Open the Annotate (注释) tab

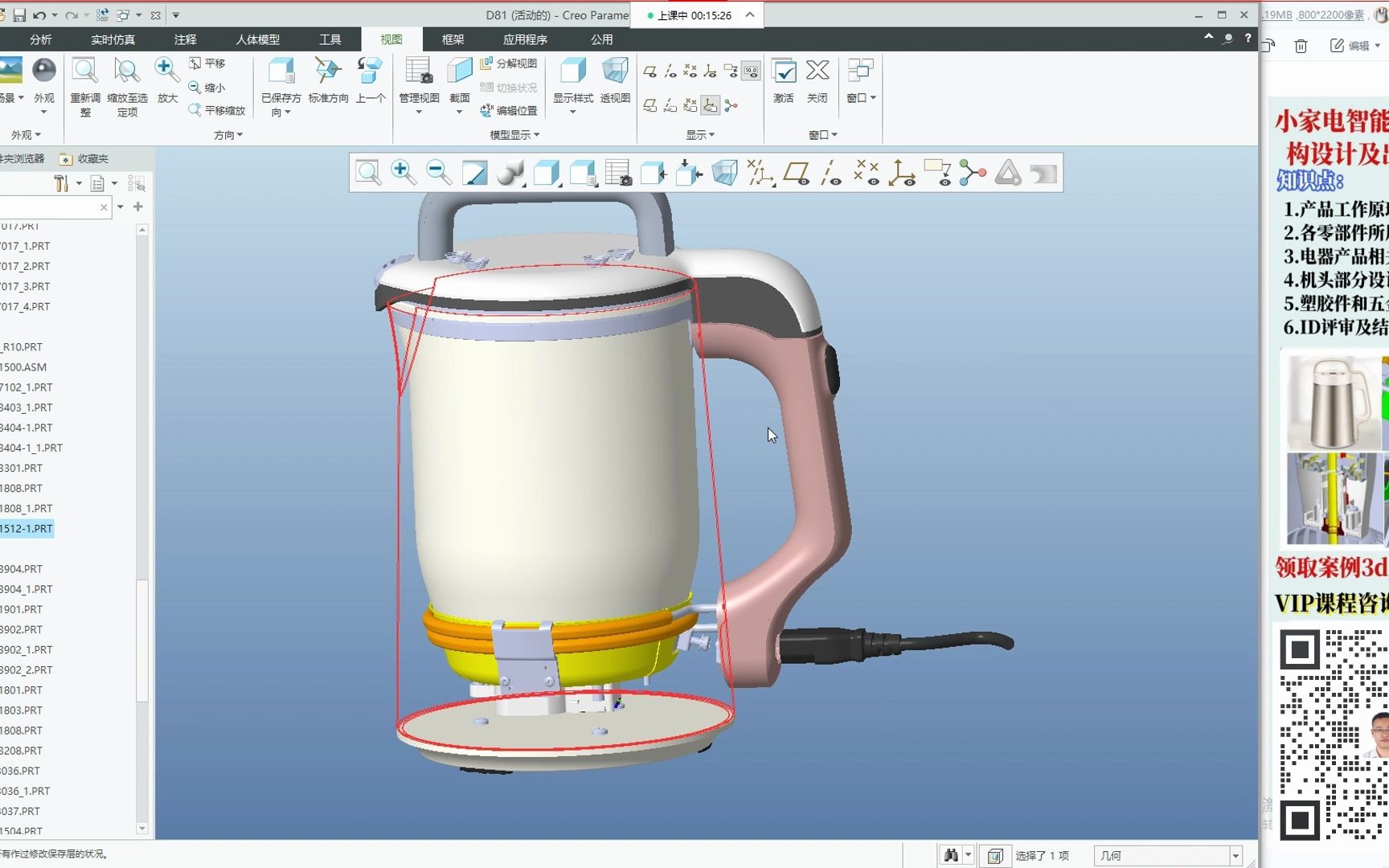tap(185, 39)
